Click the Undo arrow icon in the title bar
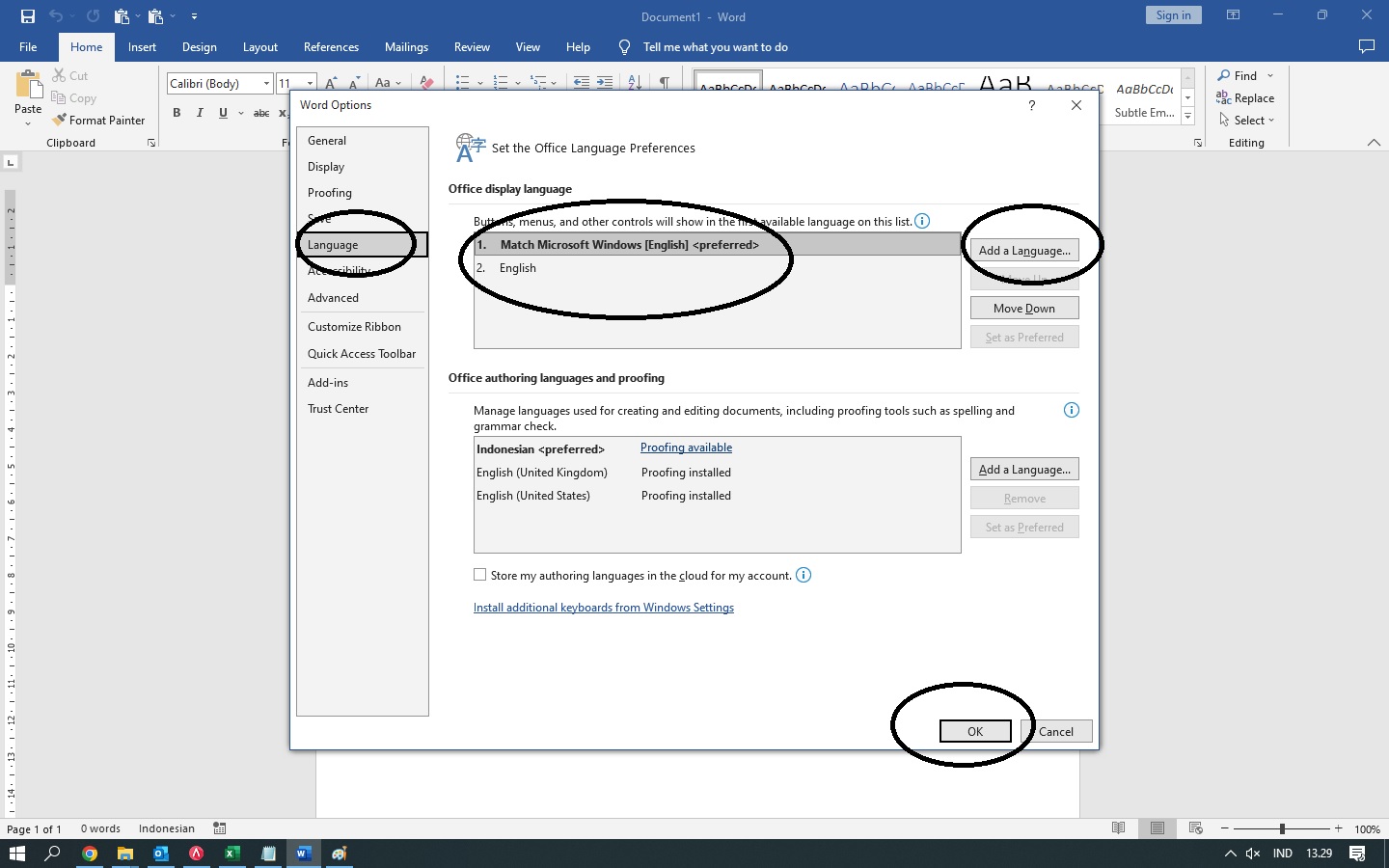 click(56, 16)
